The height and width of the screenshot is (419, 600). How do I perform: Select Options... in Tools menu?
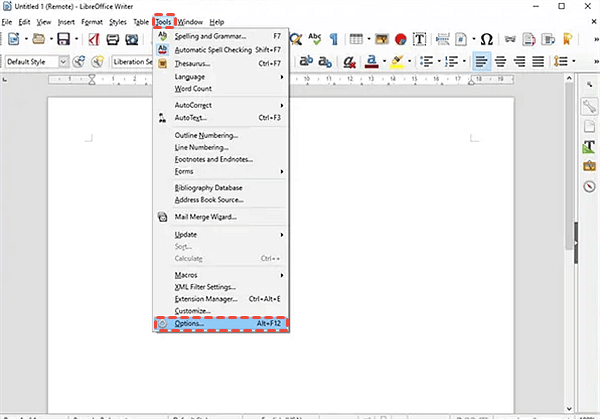coord(221,324)
